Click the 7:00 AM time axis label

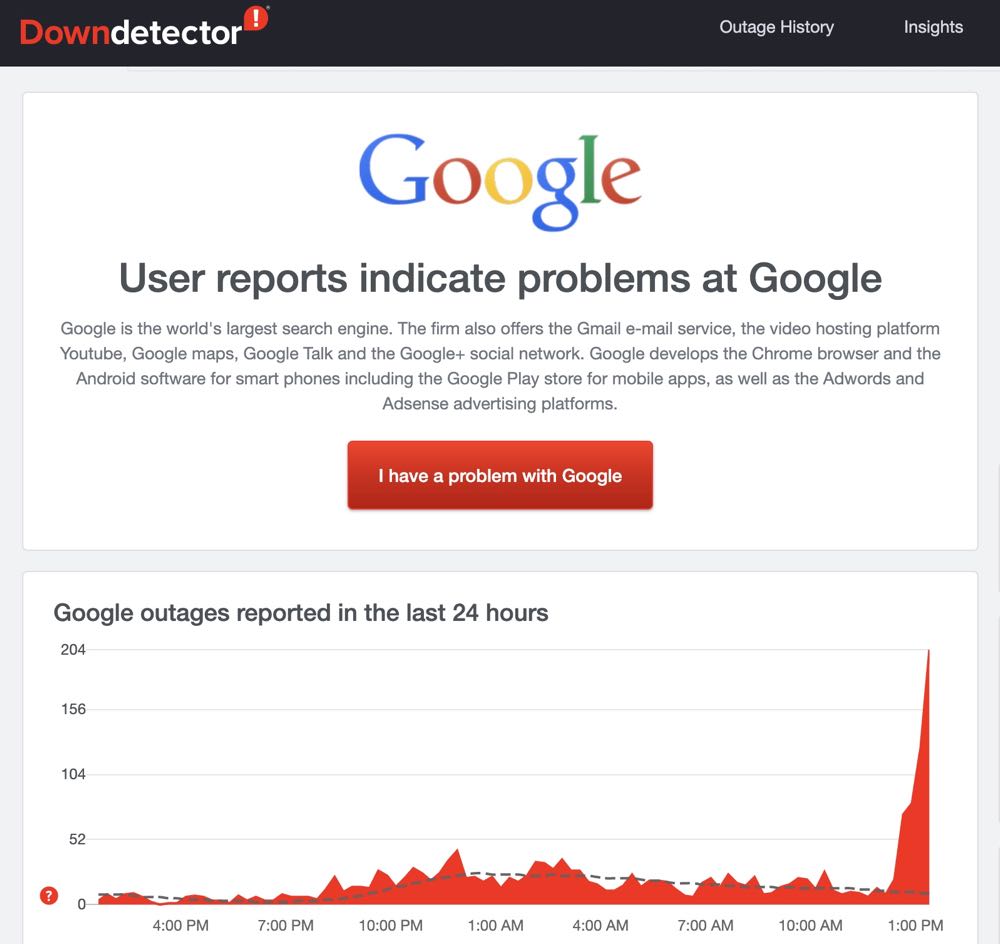(706, 925)
